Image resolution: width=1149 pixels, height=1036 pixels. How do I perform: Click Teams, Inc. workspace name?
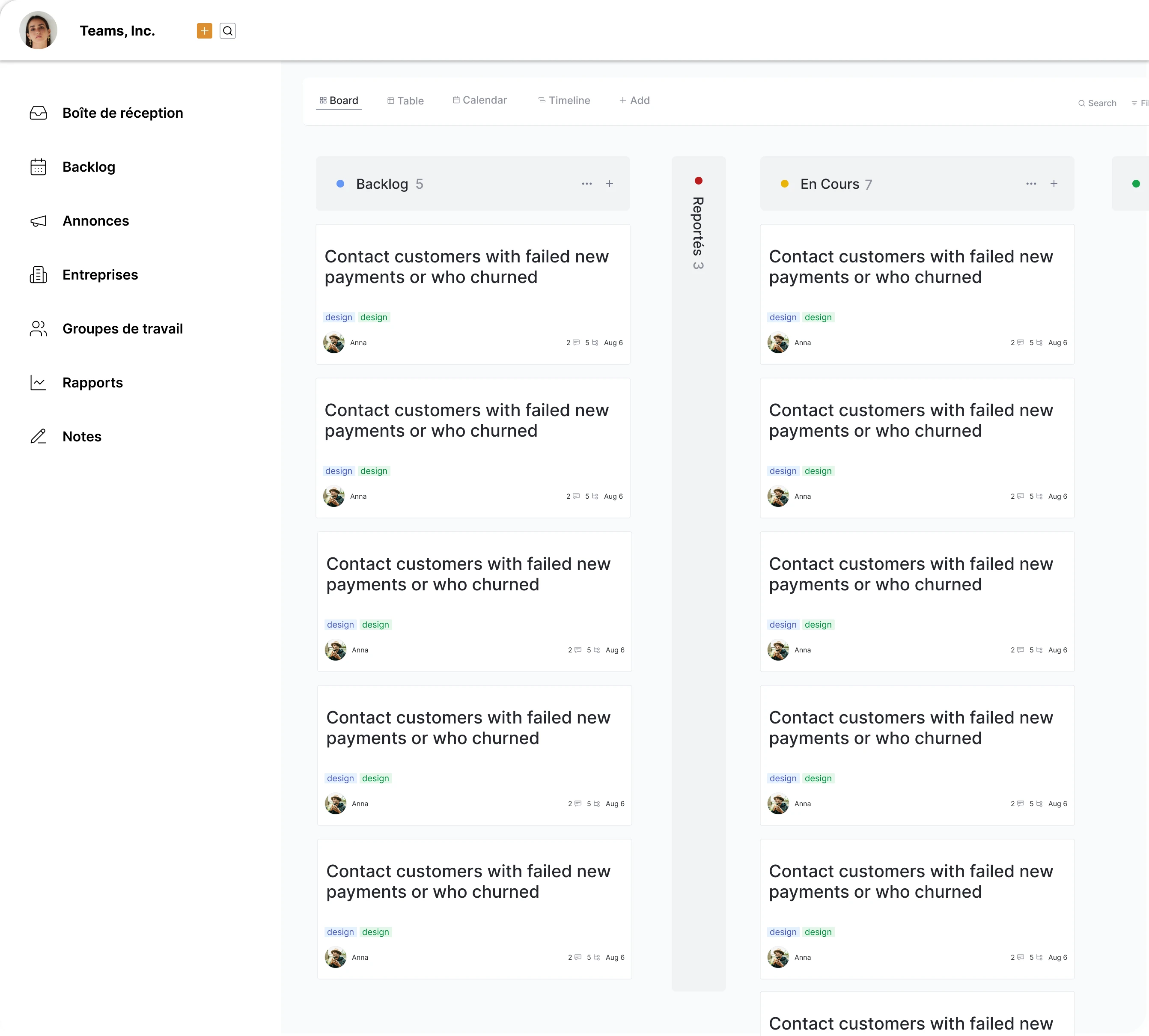tap(117, 31)
